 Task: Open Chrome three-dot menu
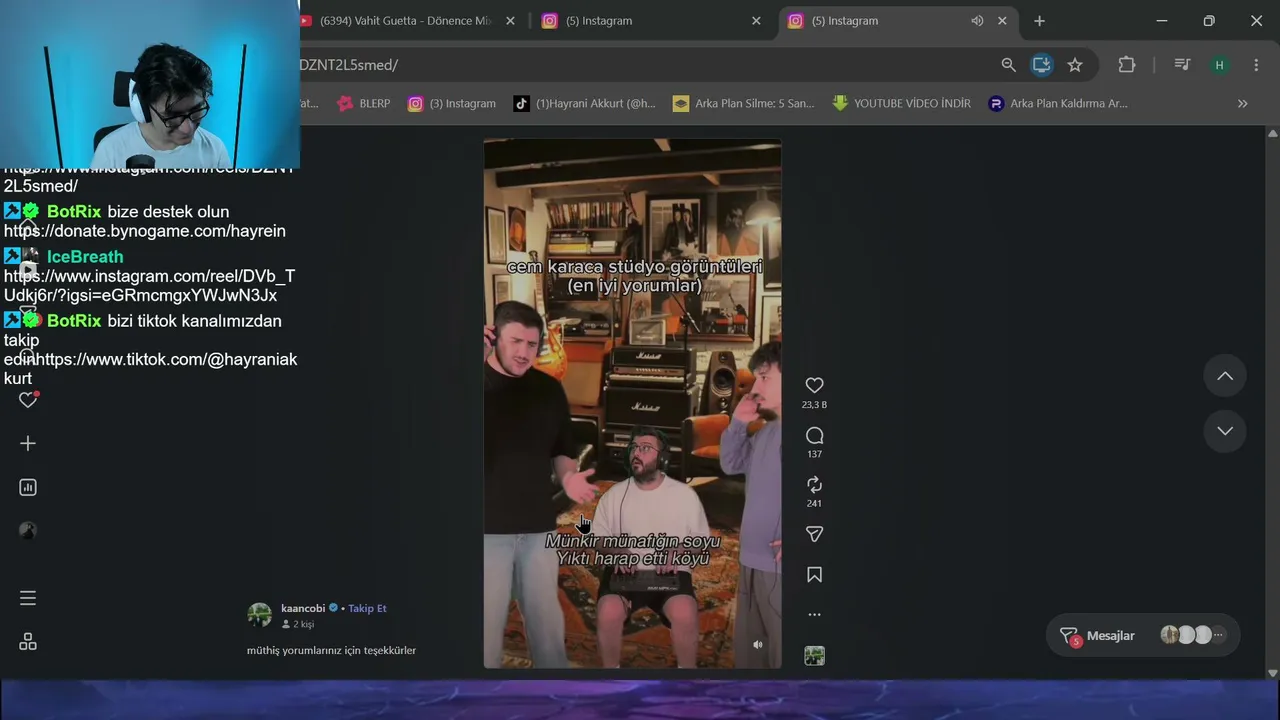pyautogui.click(x=1256, y=65)
